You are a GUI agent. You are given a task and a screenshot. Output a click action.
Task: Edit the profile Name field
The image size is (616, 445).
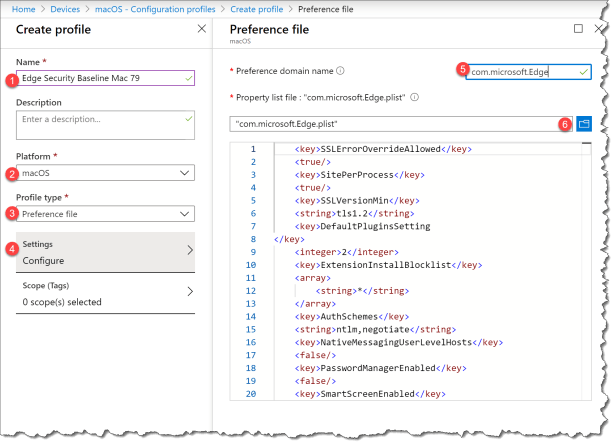(x=105, y=78)
